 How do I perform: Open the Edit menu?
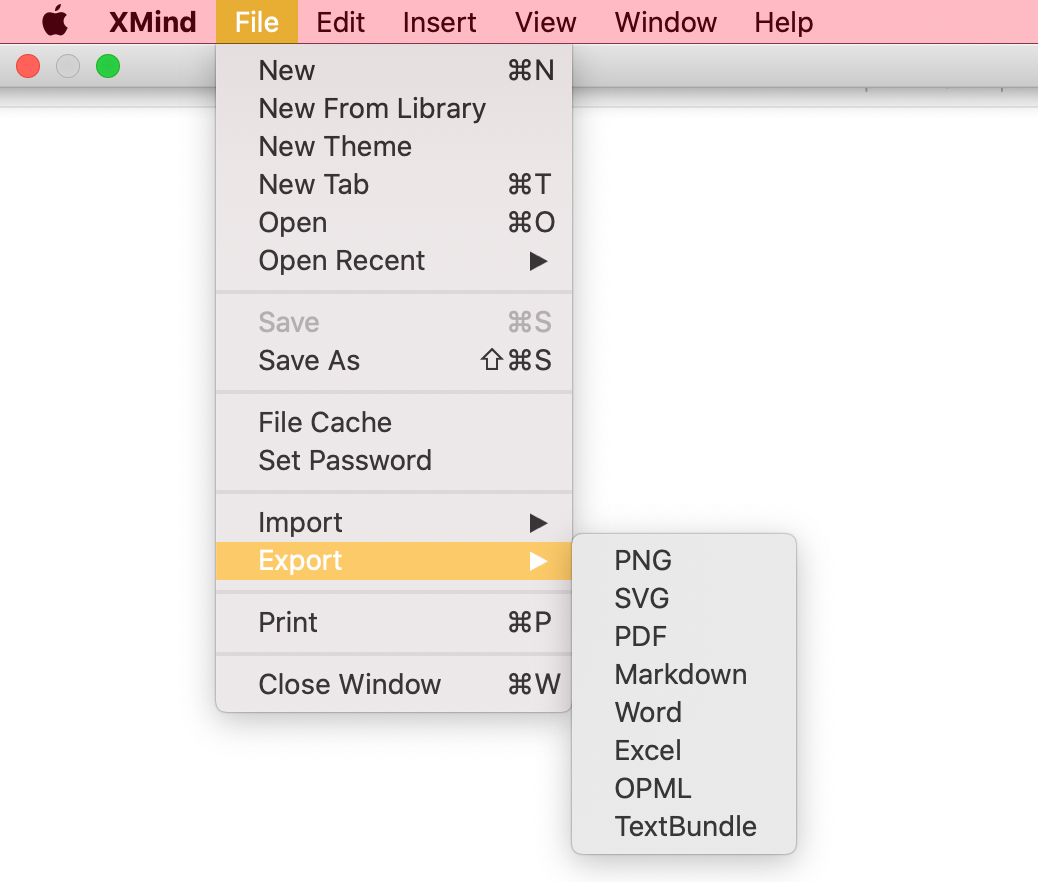pyautogui.click(x=340, y=22)
